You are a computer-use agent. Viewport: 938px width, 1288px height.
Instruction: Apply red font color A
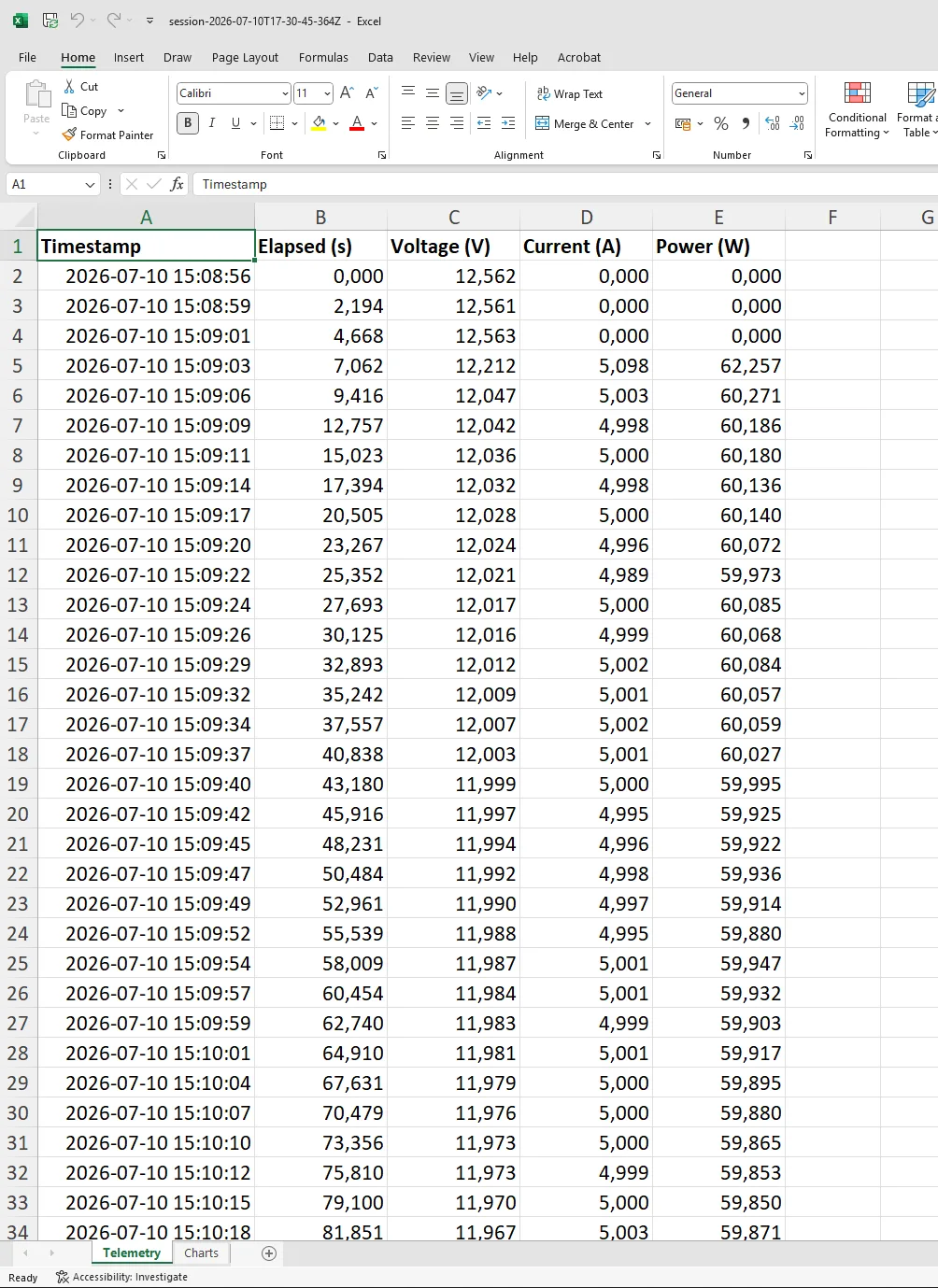pyautogui.click(x=357, y=122)
